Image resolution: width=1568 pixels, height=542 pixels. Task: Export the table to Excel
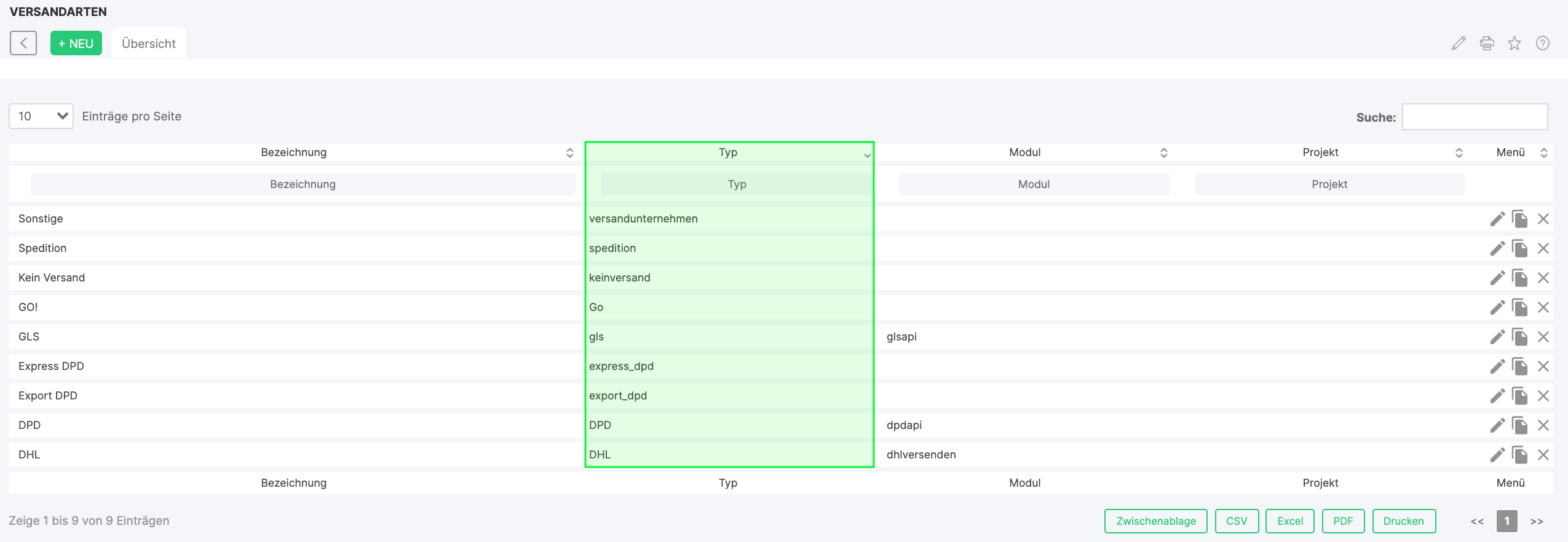tap(1289, 521)
